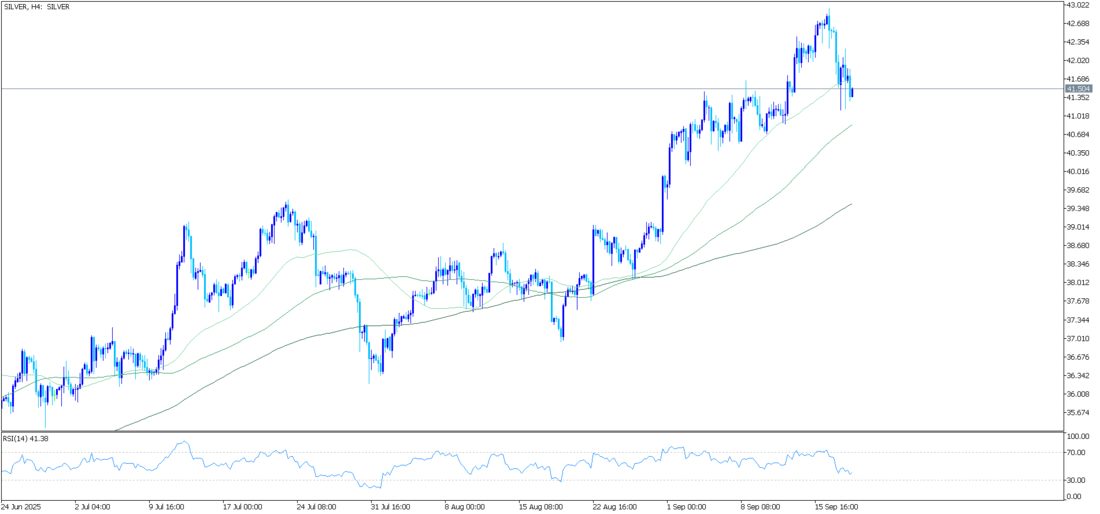Click the RSI(14) indicator label
The height and width of the screenshot is (514, 1100).
[27, 438]
